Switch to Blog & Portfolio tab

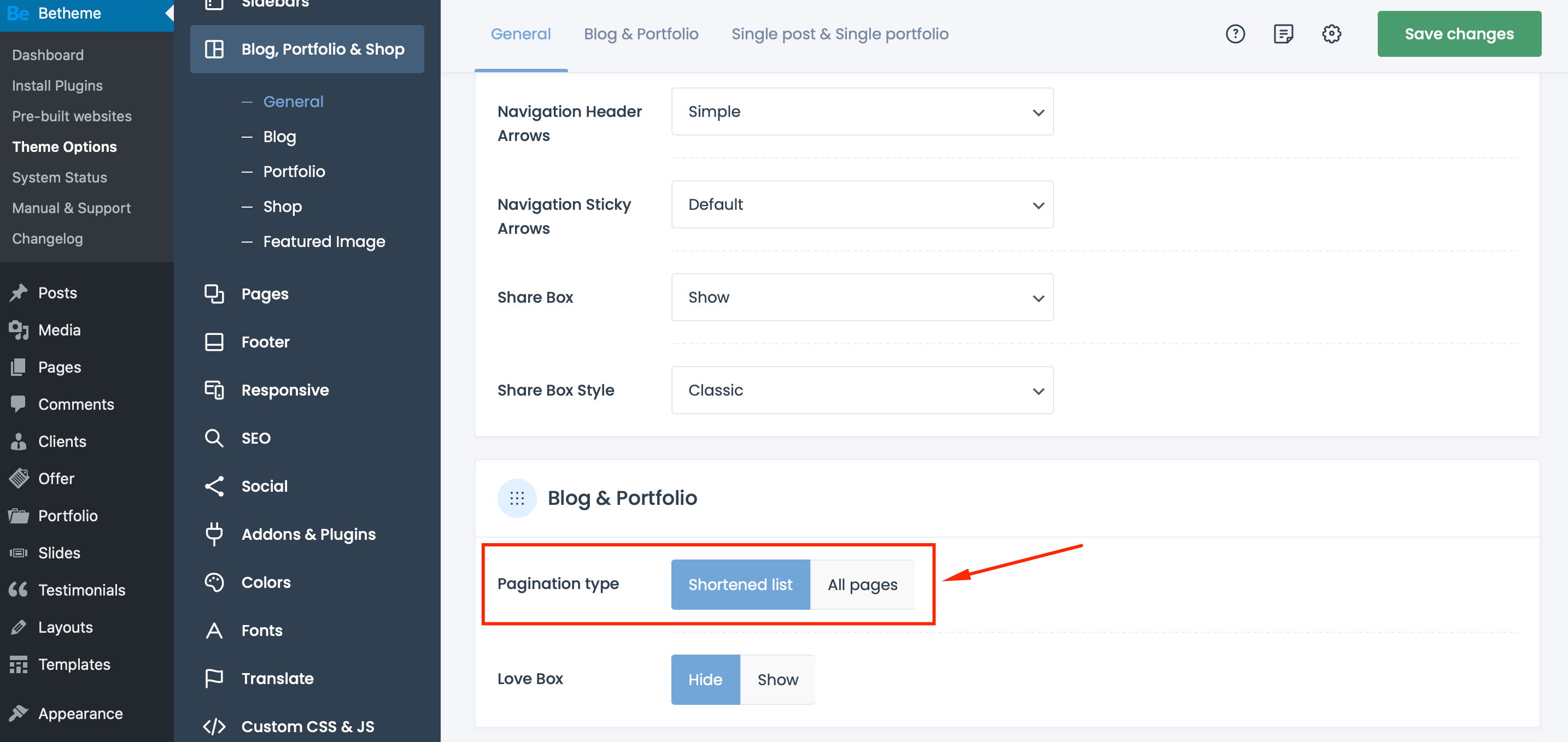point(640,34)
